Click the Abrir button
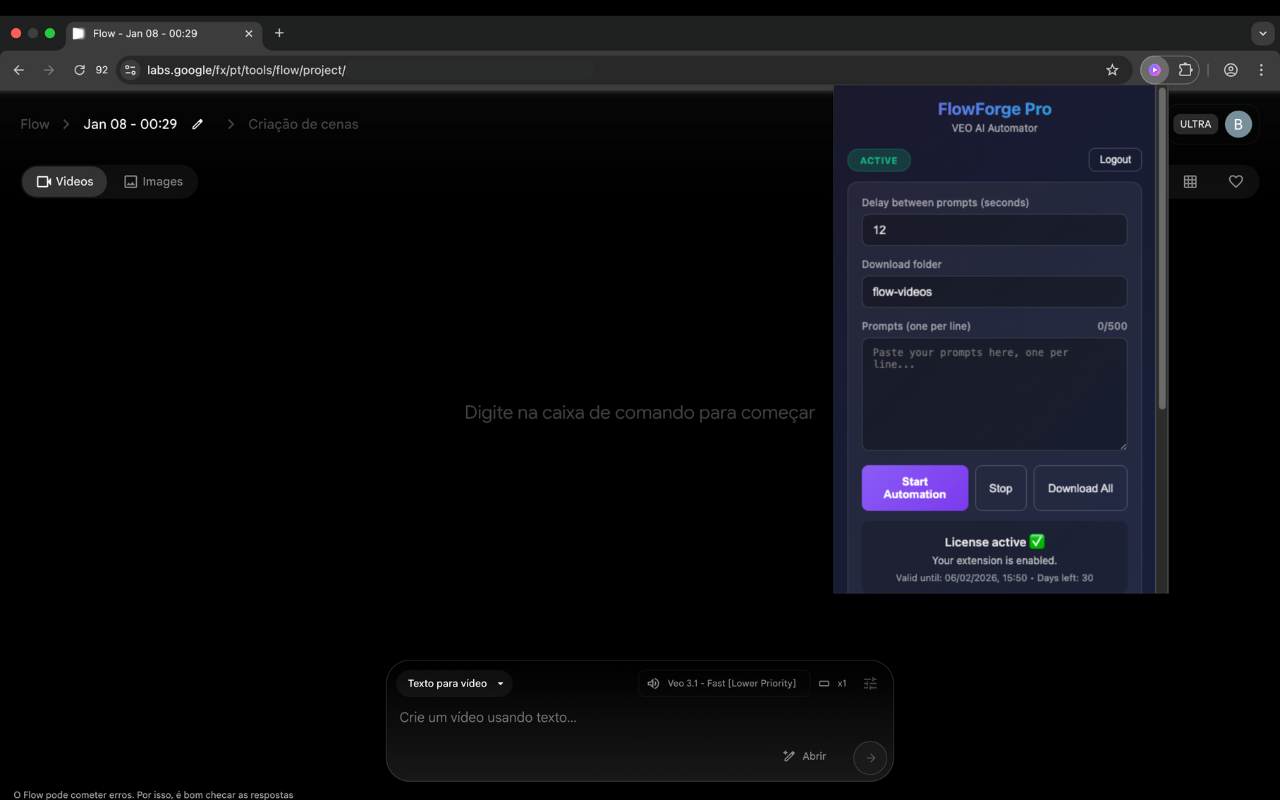 [x=805, y=756]
